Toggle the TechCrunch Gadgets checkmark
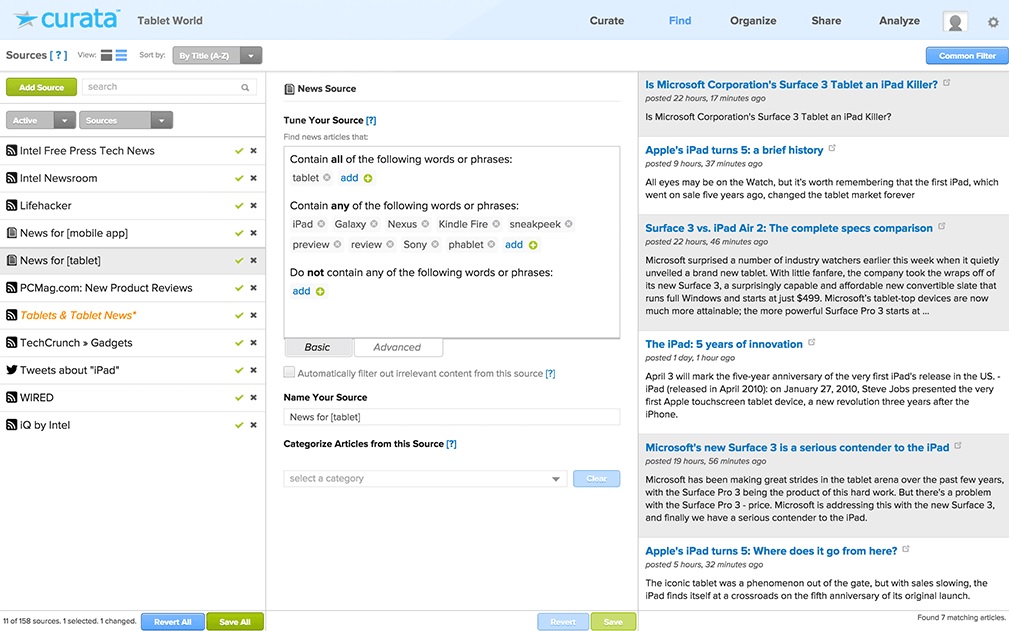The image size is (1009, 631). click(x=239, y=343)
